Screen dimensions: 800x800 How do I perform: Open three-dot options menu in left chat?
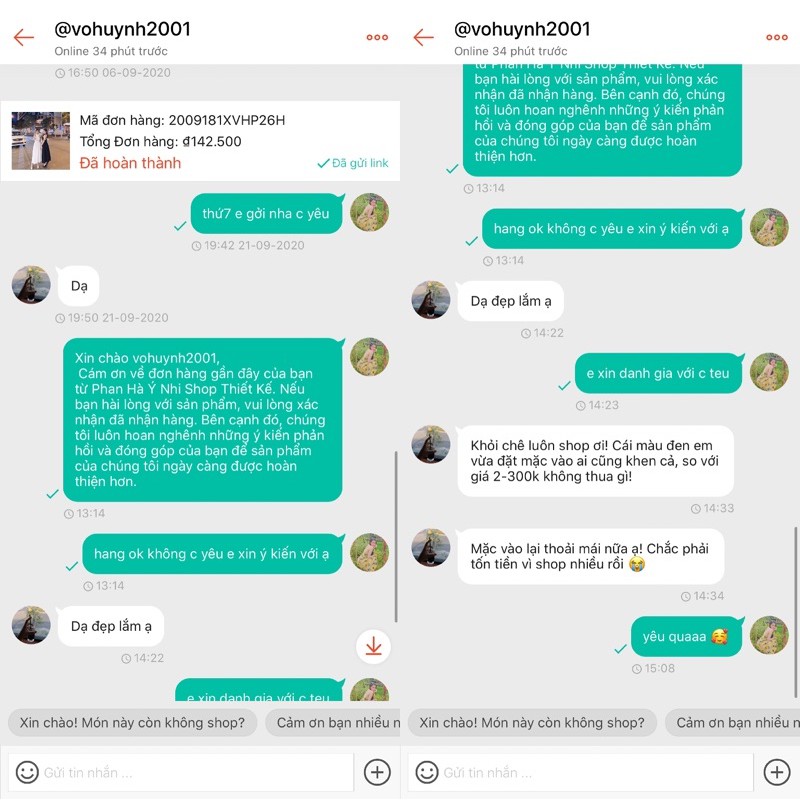coord(377,37)
